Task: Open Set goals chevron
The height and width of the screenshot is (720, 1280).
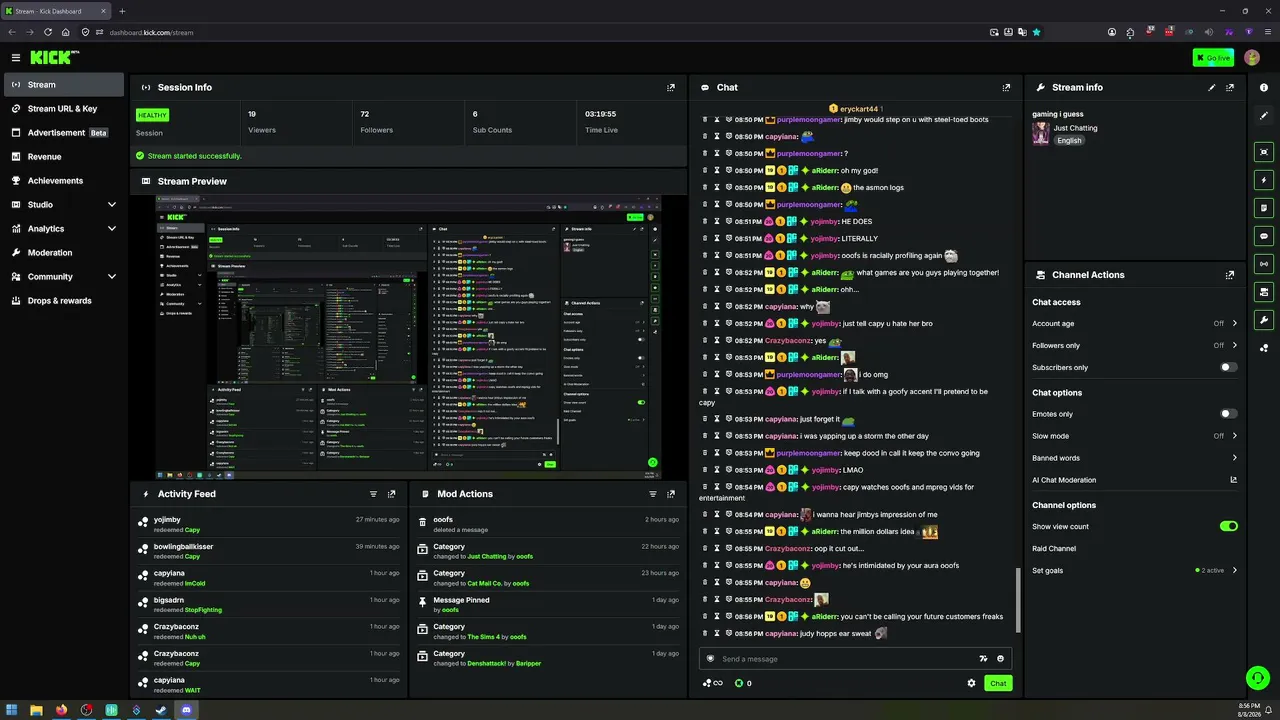Action: (1234, 571)
